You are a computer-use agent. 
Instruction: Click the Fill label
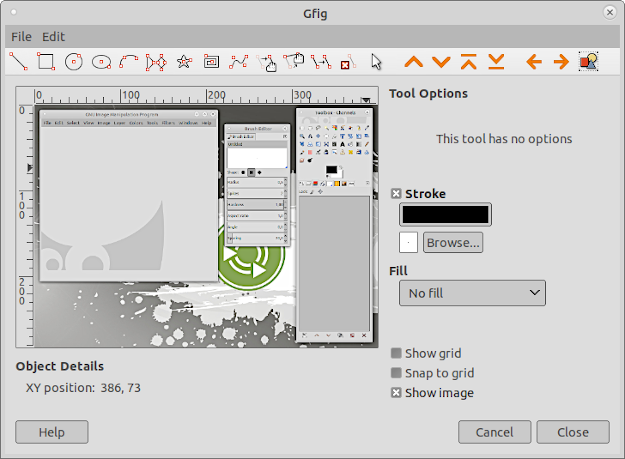pyautogui.click(x=398, y=271)
